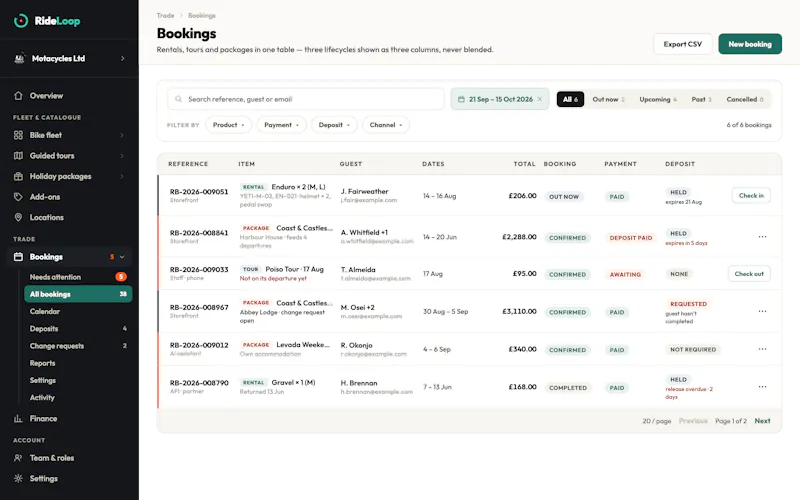Screen dimensions: 800x500
Task: Click the REQUESTED deposit badge
Action: [688, 304]
